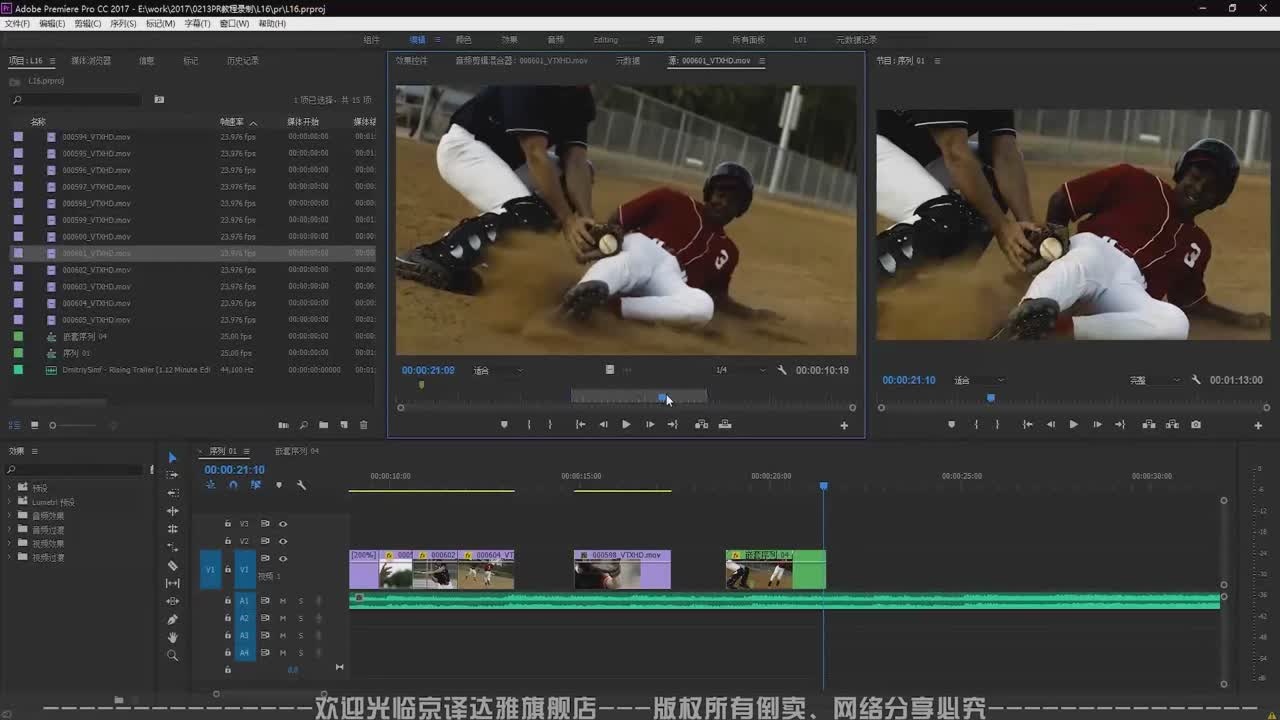Switch to 媒体浏览器 tab
1280x720 pixels.
(91, 61)
